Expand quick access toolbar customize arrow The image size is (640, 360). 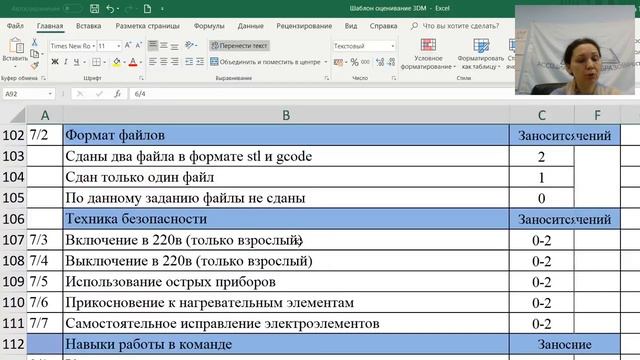coord(162,8)
